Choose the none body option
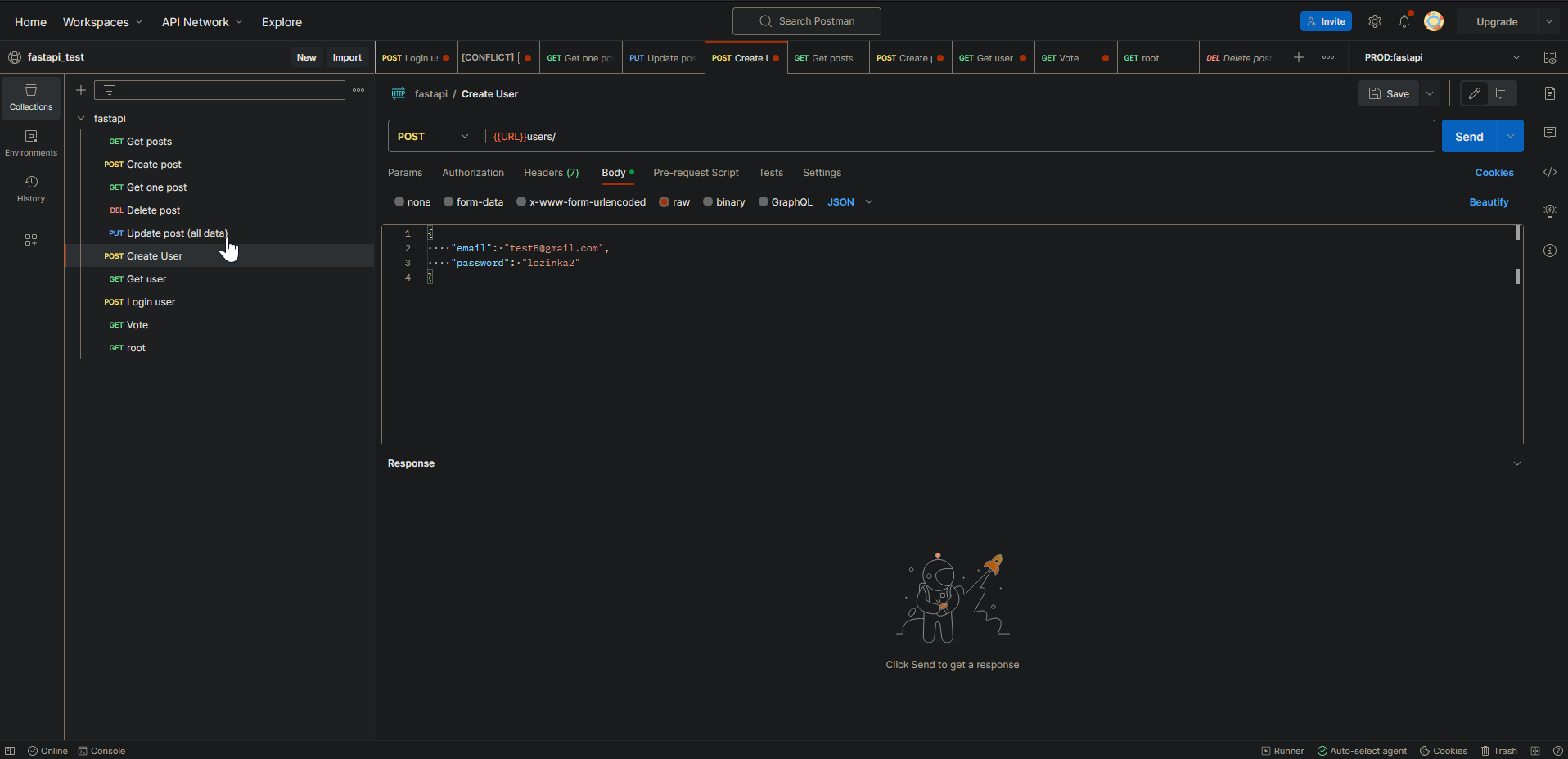Viewport: 1568px width, 759px height. point(412,201)
